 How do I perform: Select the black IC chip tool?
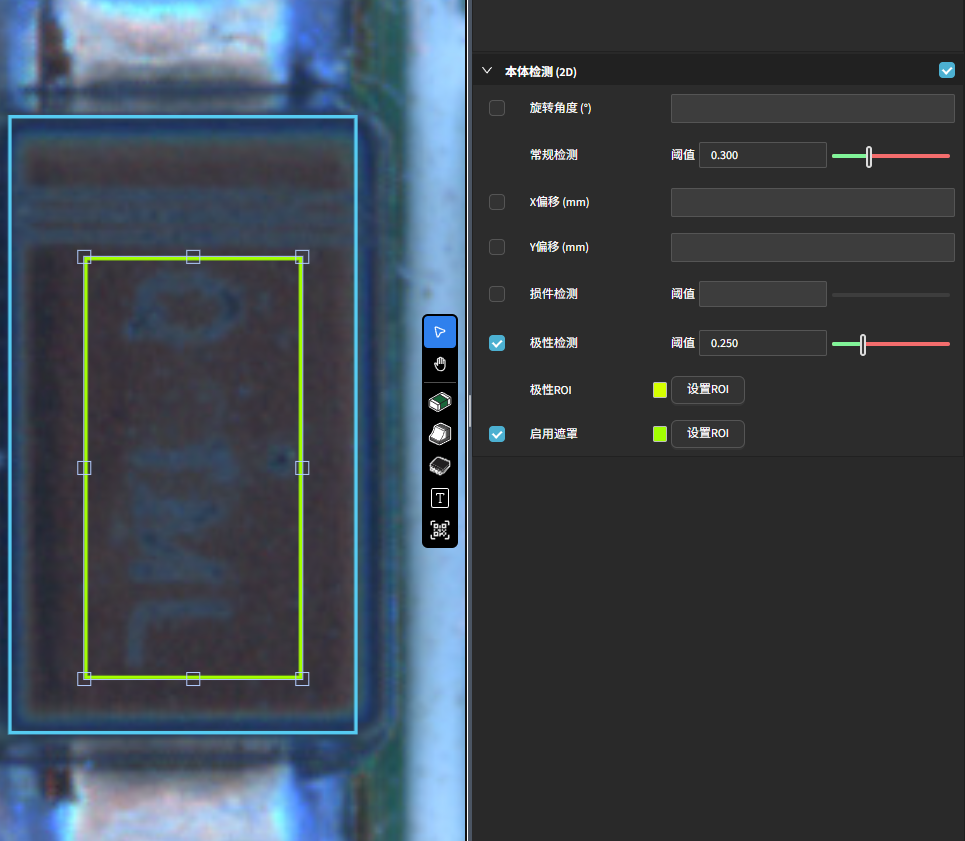coord(440,465)
